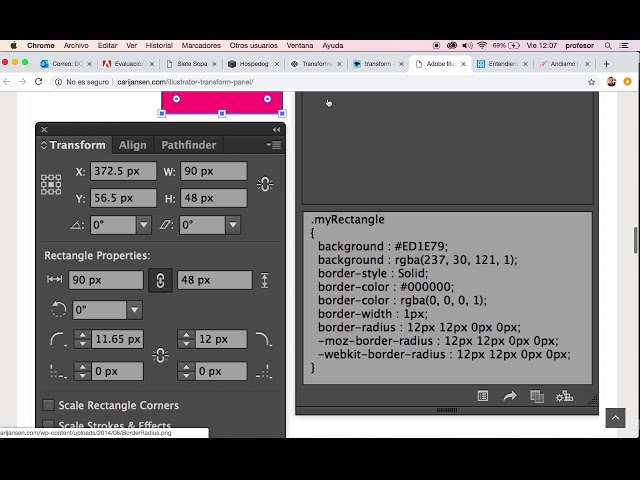Click the shear angle icon
The image size is (640, 480).
pos(166,224)
